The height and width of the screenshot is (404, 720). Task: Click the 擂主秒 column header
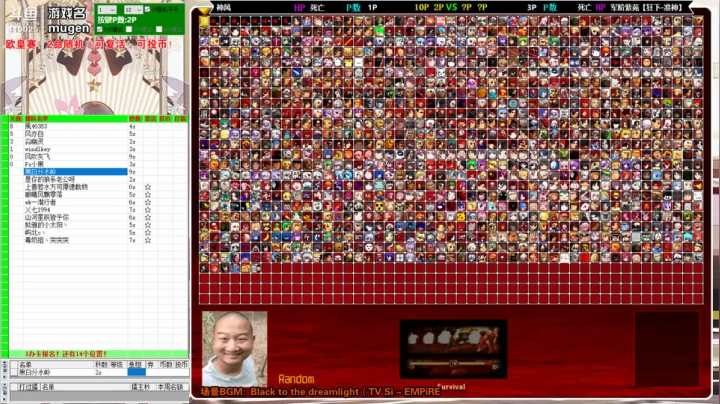point(141,387)
